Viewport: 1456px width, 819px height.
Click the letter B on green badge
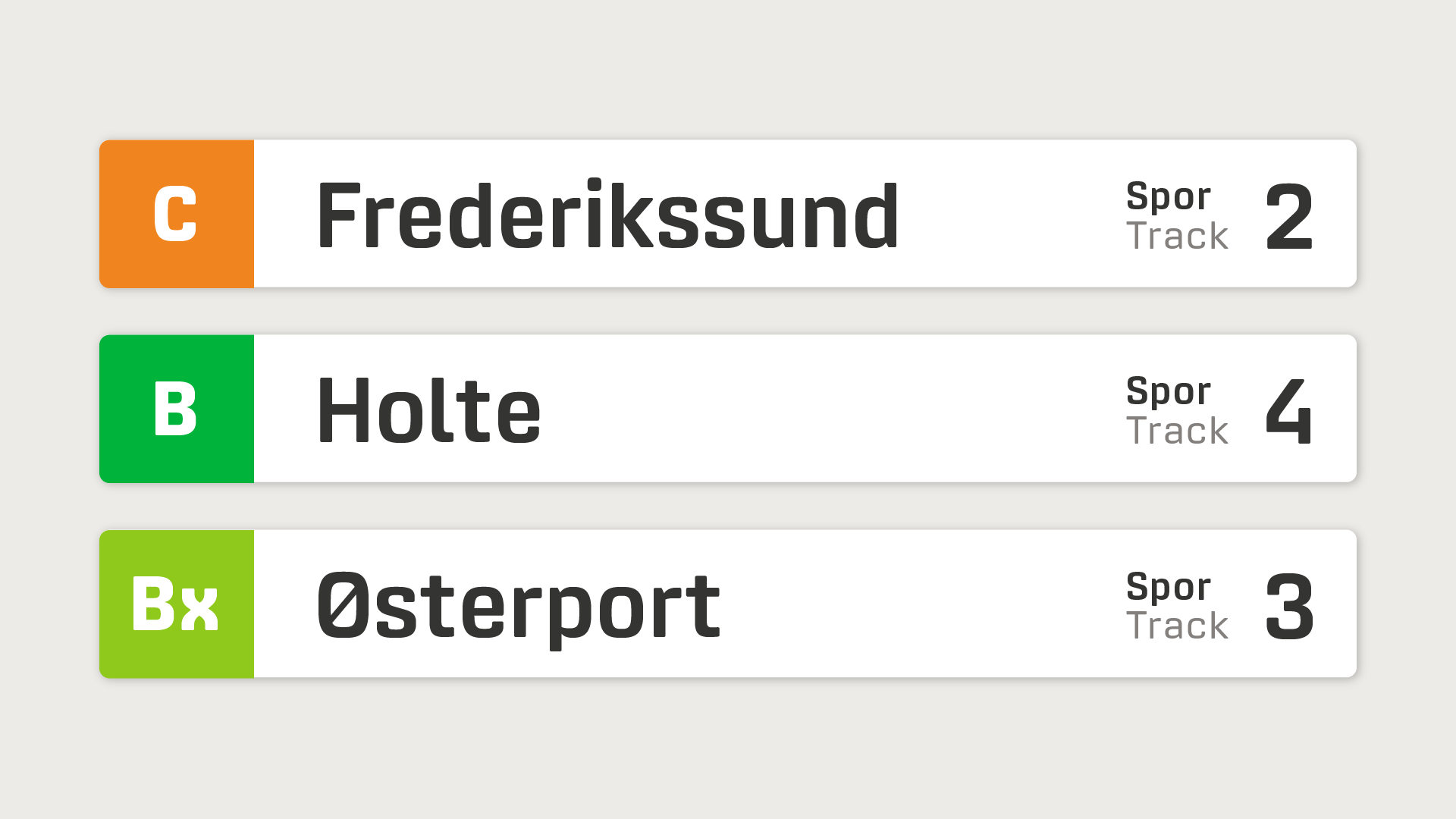175,409
